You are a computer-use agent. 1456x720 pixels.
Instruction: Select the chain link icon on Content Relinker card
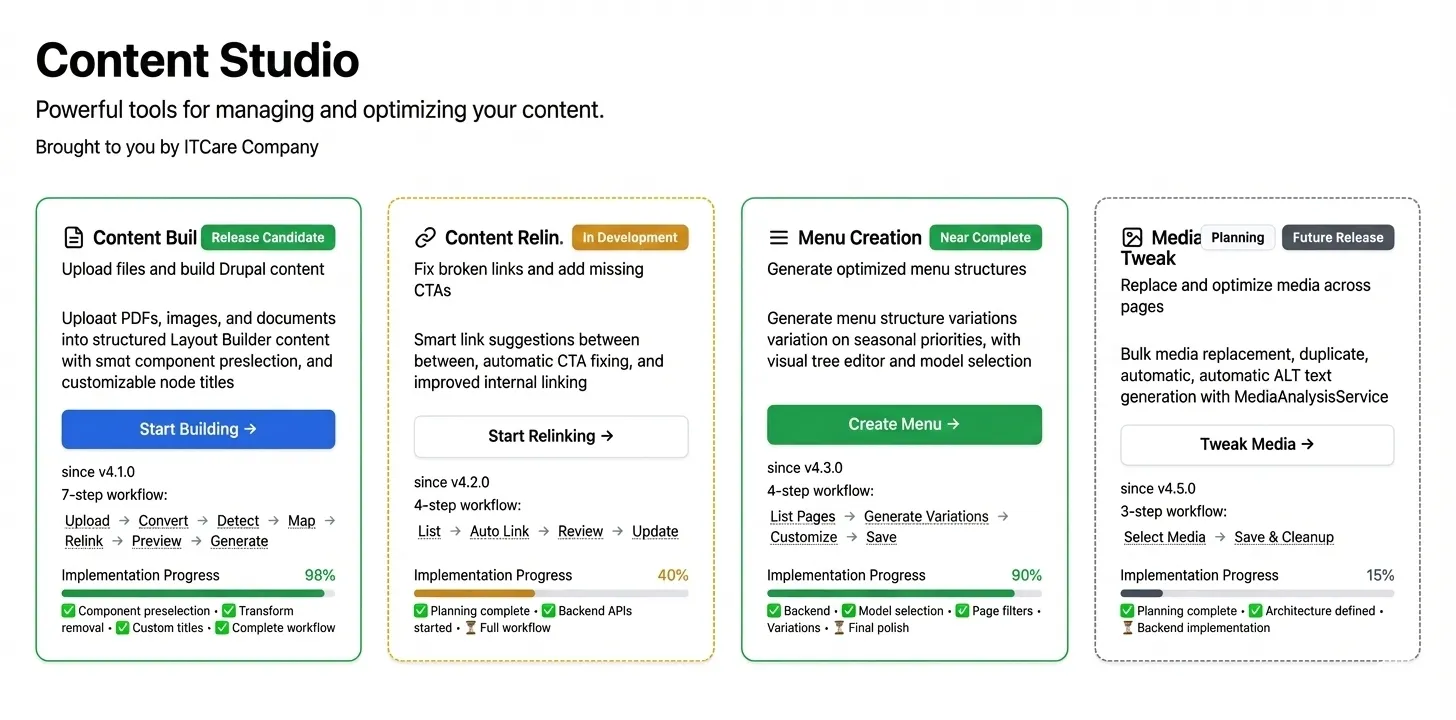(425, 237)
